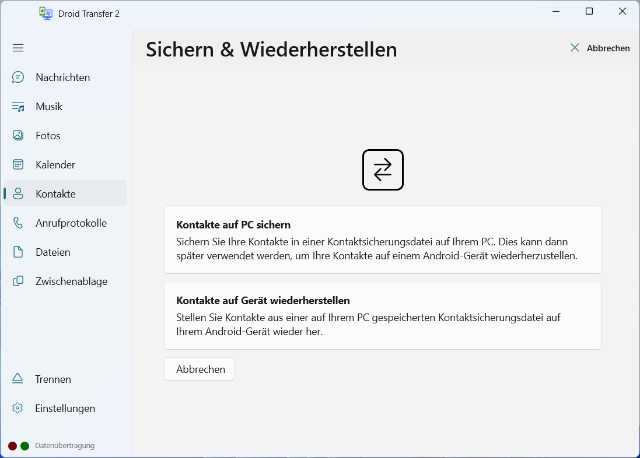
Task: Open the hamburger navigation menu
Action: point(18,48)
